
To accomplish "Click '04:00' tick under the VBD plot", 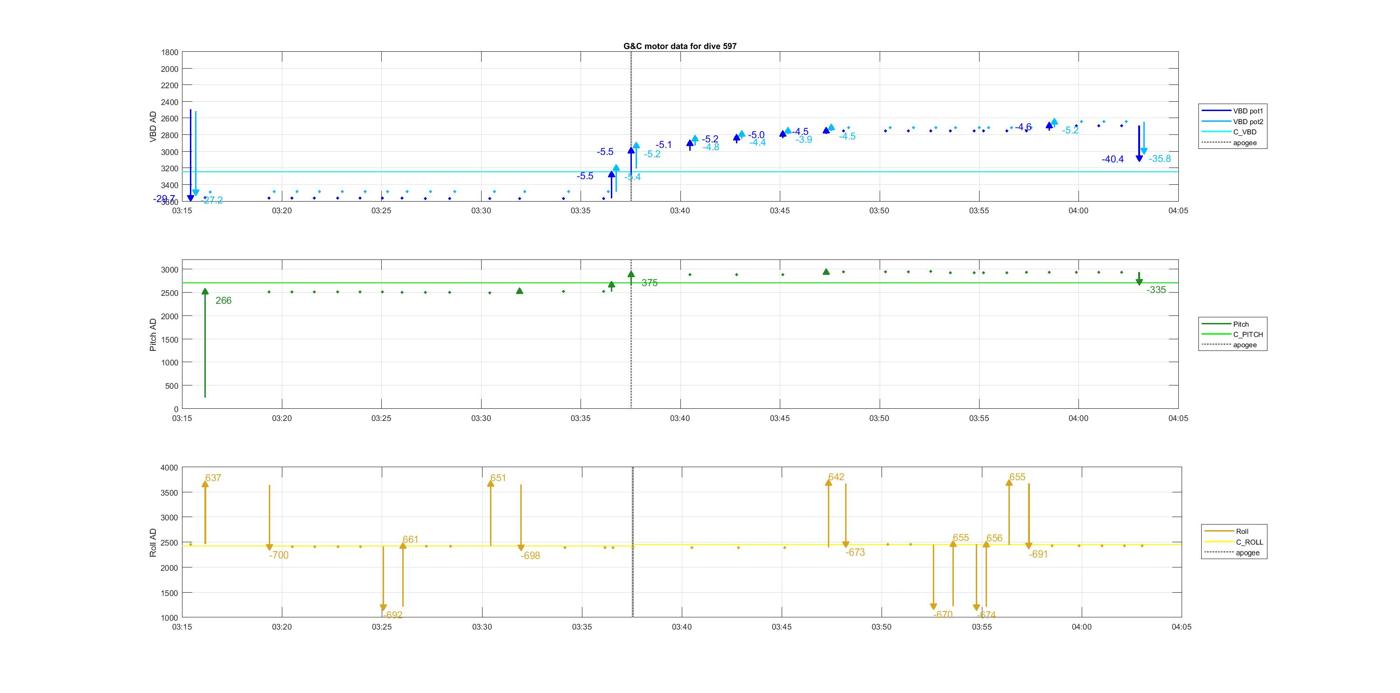I will point(1078,211).
